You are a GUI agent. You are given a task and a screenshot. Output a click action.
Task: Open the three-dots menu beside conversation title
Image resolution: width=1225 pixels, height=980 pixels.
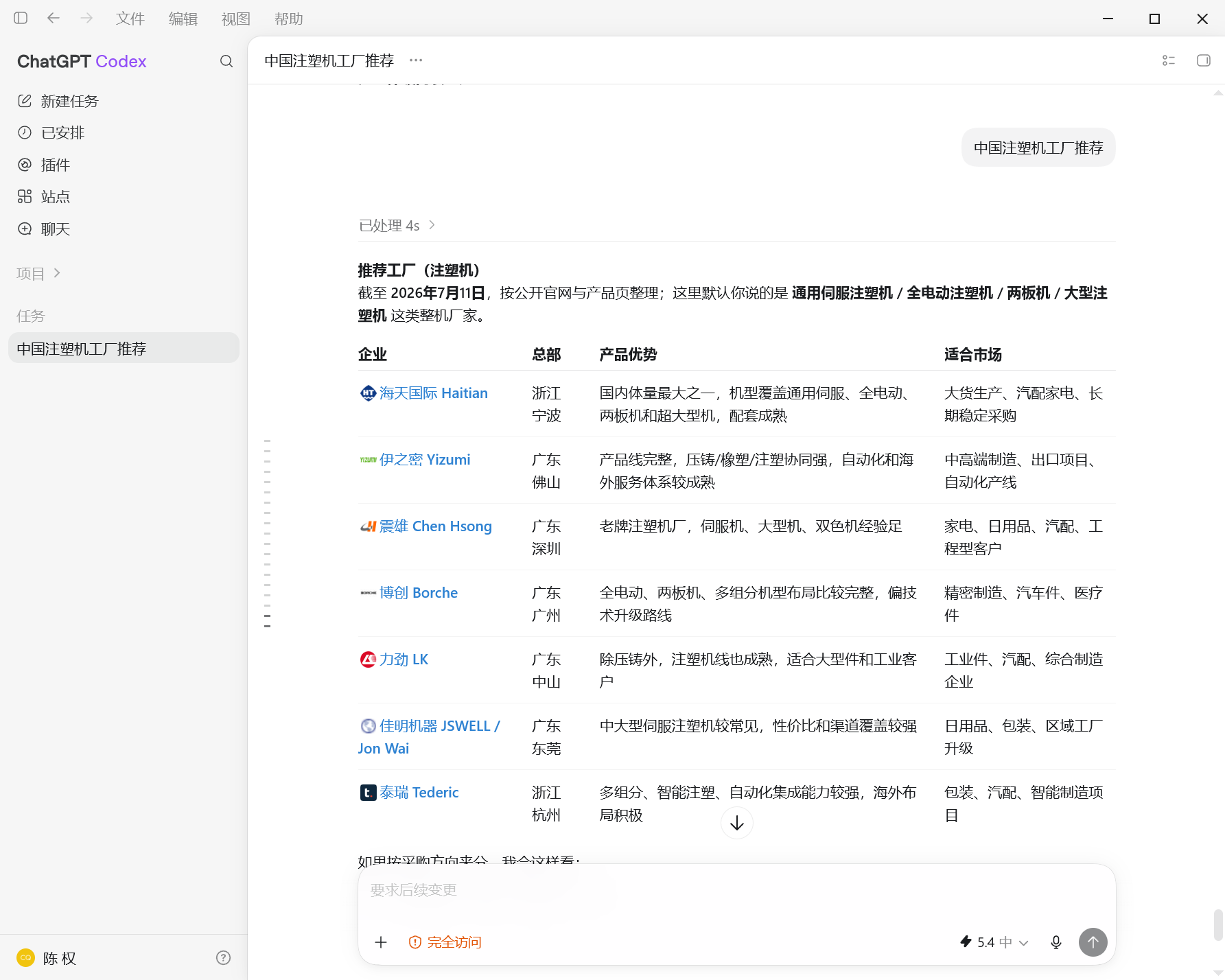point(416,60)
